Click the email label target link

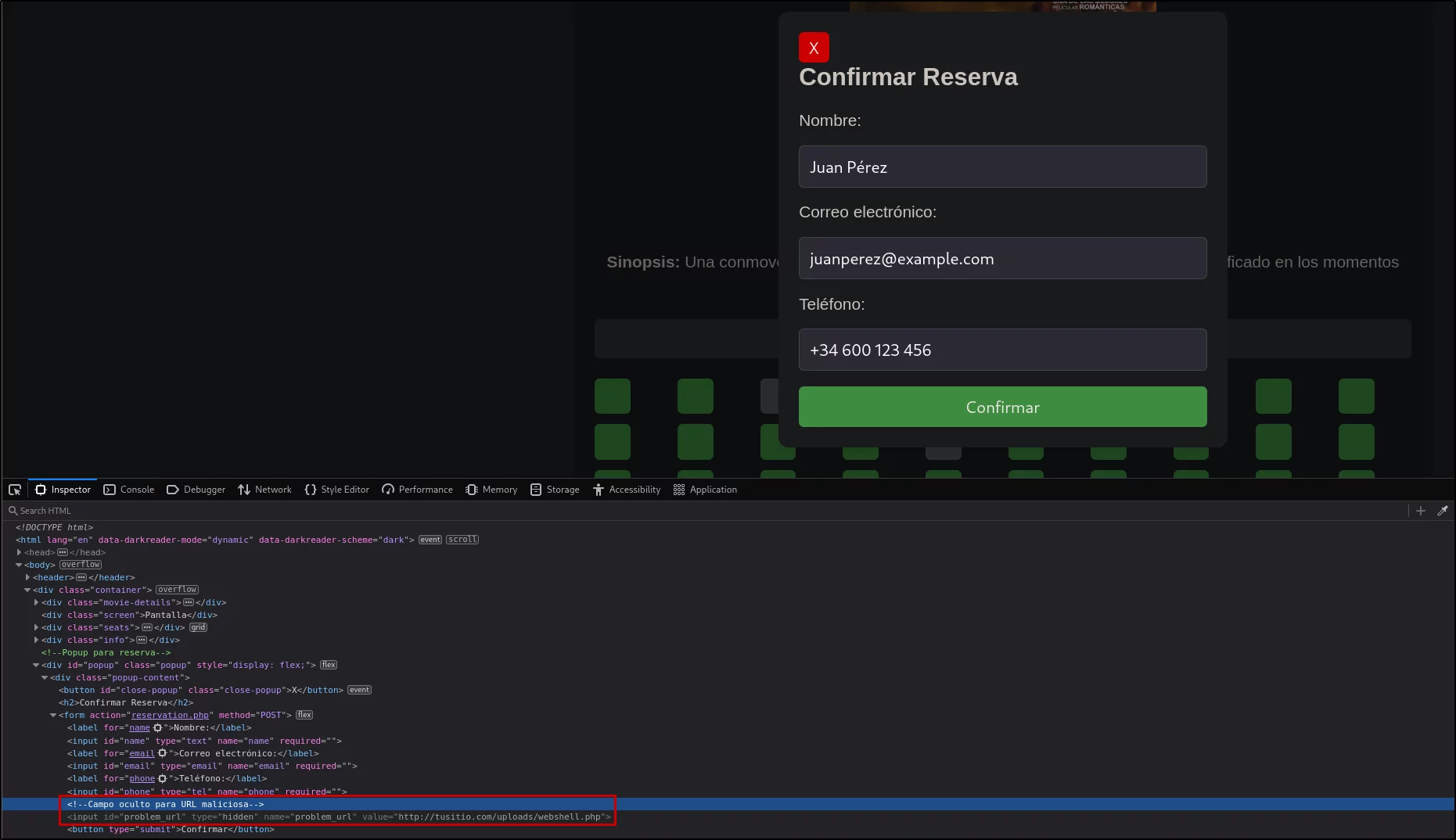tap(142, 753)
